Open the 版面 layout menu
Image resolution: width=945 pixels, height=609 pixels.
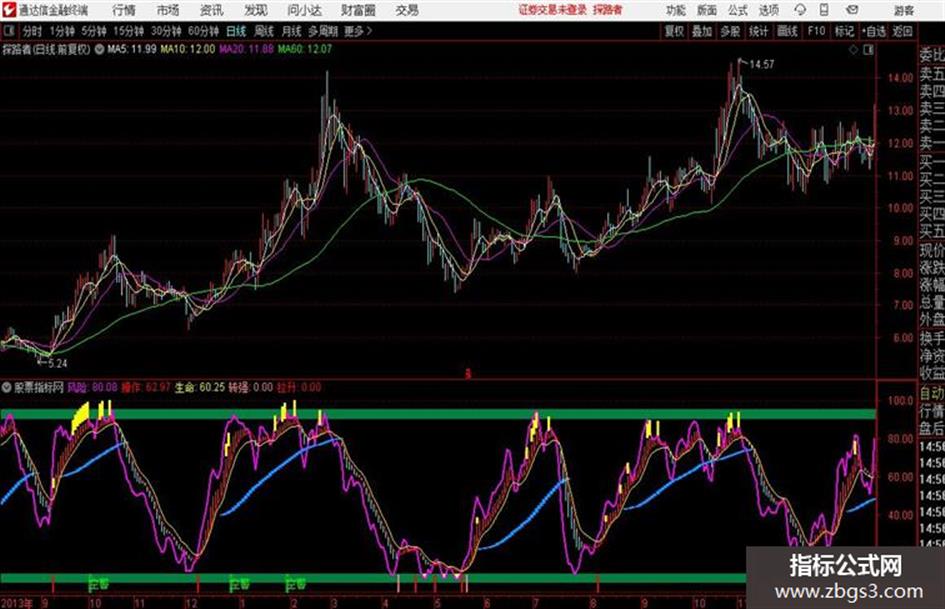click(707, 10)
